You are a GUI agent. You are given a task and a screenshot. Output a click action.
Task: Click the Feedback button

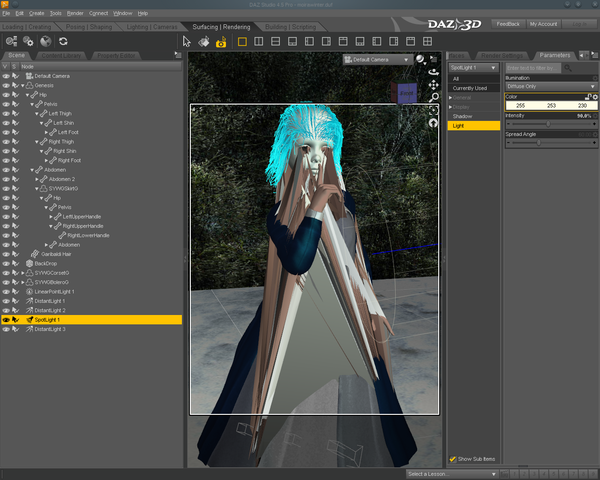click(508, 23)
